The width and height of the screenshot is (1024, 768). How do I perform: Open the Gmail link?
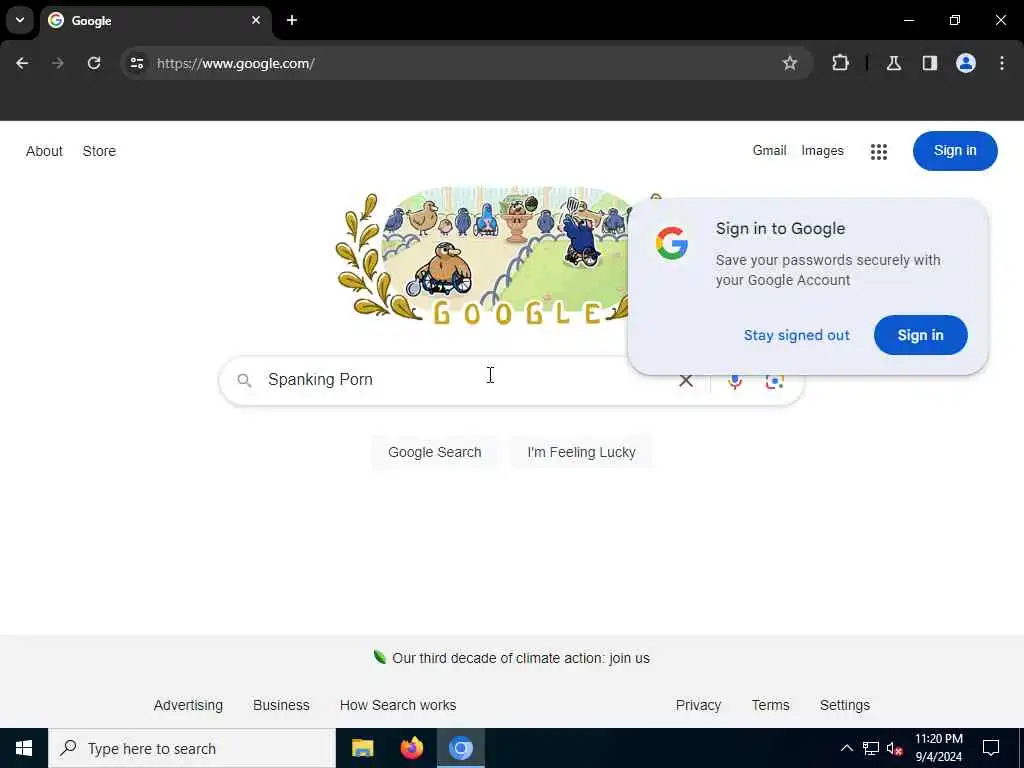point(769,151)
